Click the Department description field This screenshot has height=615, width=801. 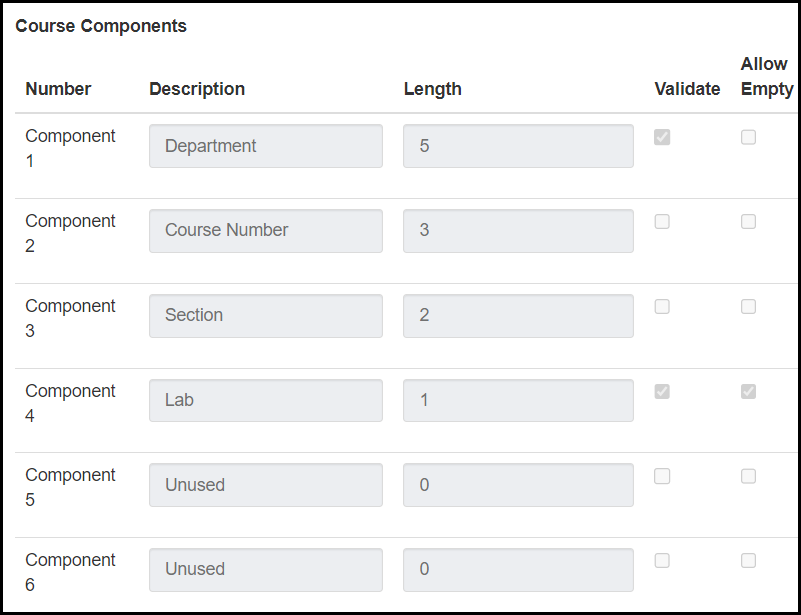pos(266,146)
